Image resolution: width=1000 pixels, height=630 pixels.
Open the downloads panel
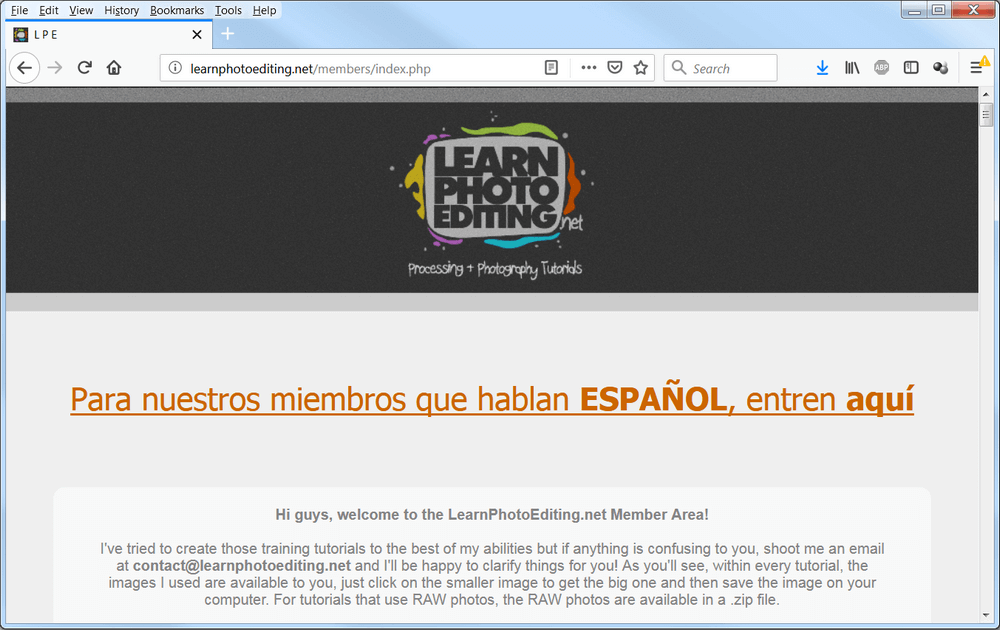coord(822,68)
